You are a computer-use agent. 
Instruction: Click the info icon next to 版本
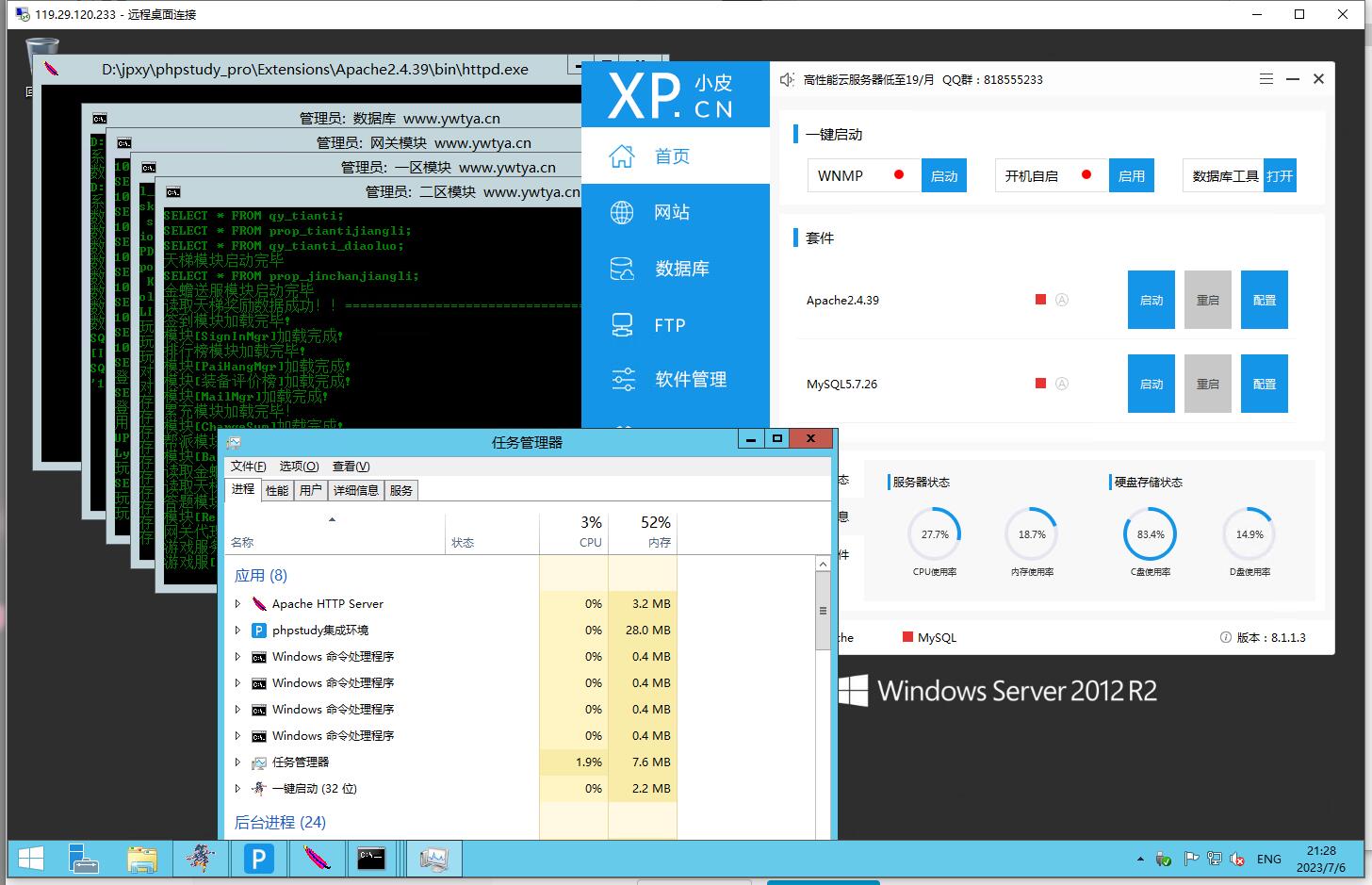(x=1226, y=637)
